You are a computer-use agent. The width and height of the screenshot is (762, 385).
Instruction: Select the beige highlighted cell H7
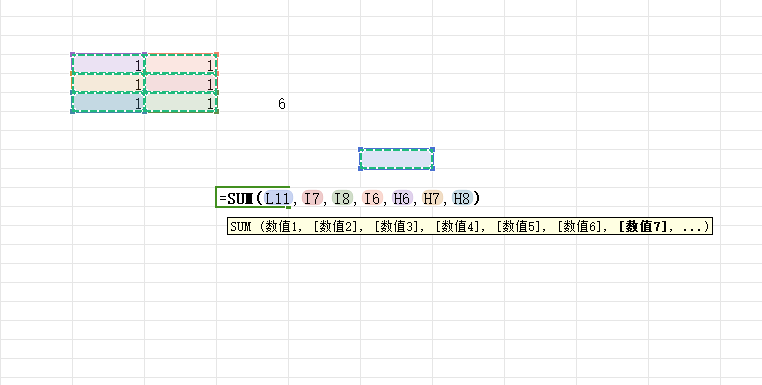tap(108, 83)
